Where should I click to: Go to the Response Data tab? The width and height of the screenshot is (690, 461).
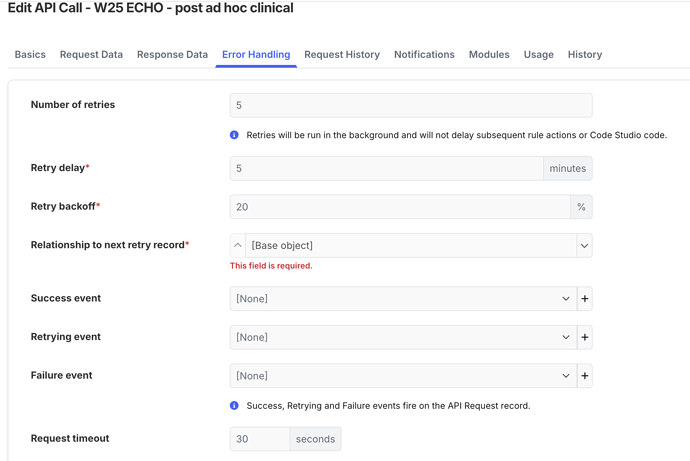172,55
